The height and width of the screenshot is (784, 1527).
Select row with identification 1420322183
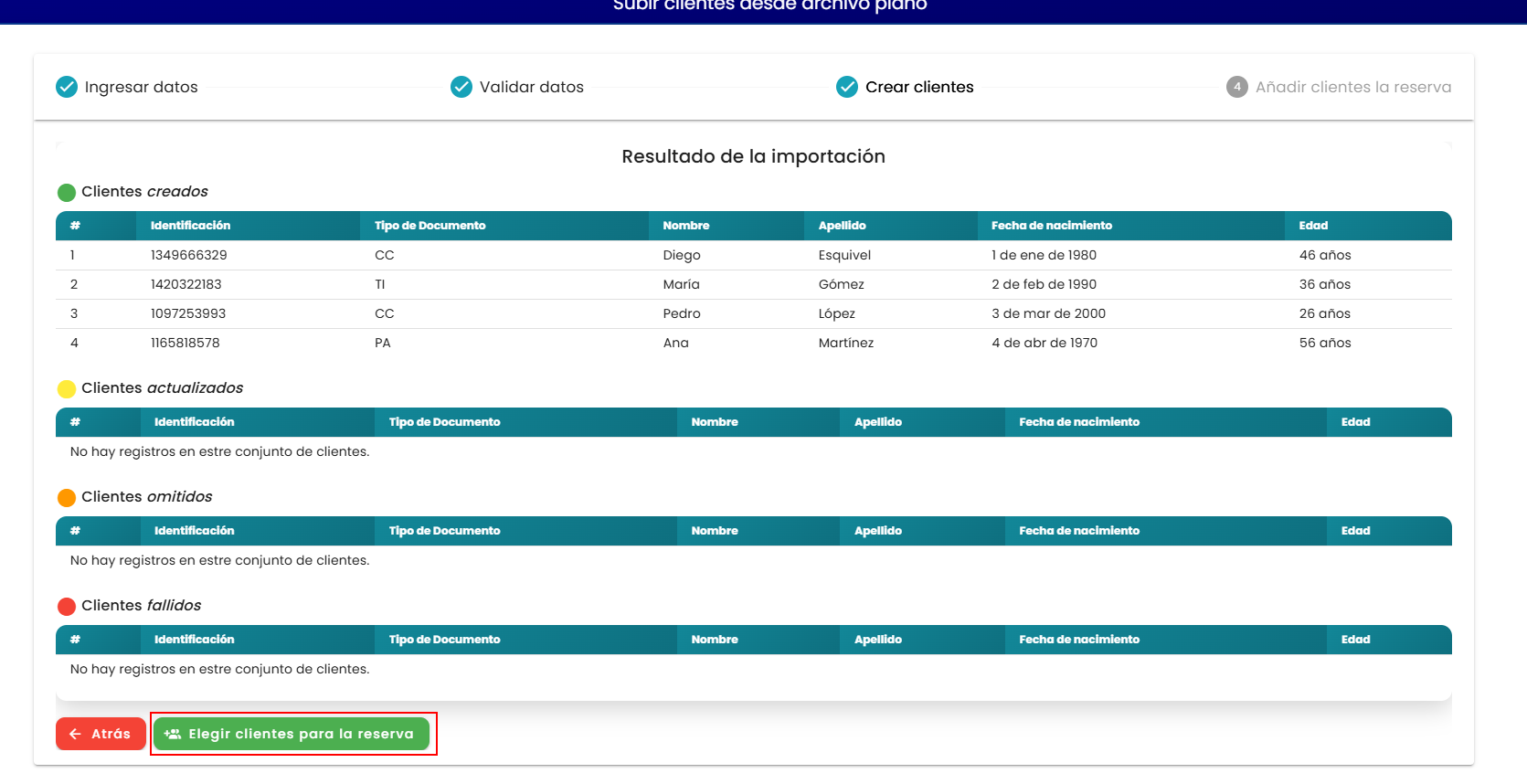click(x=754, y=284)
